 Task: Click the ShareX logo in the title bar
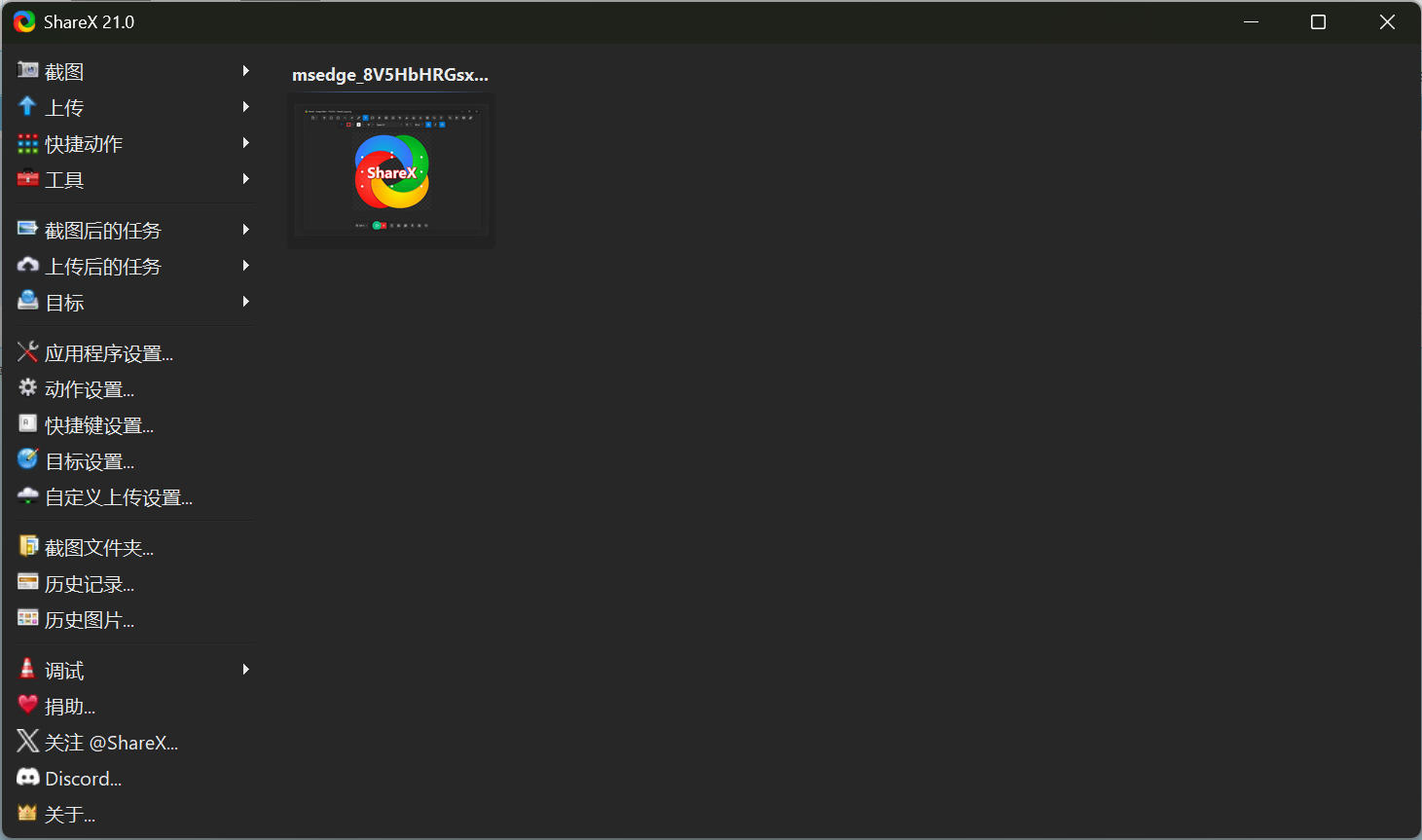pyautogui.click(x=24, y=21)
